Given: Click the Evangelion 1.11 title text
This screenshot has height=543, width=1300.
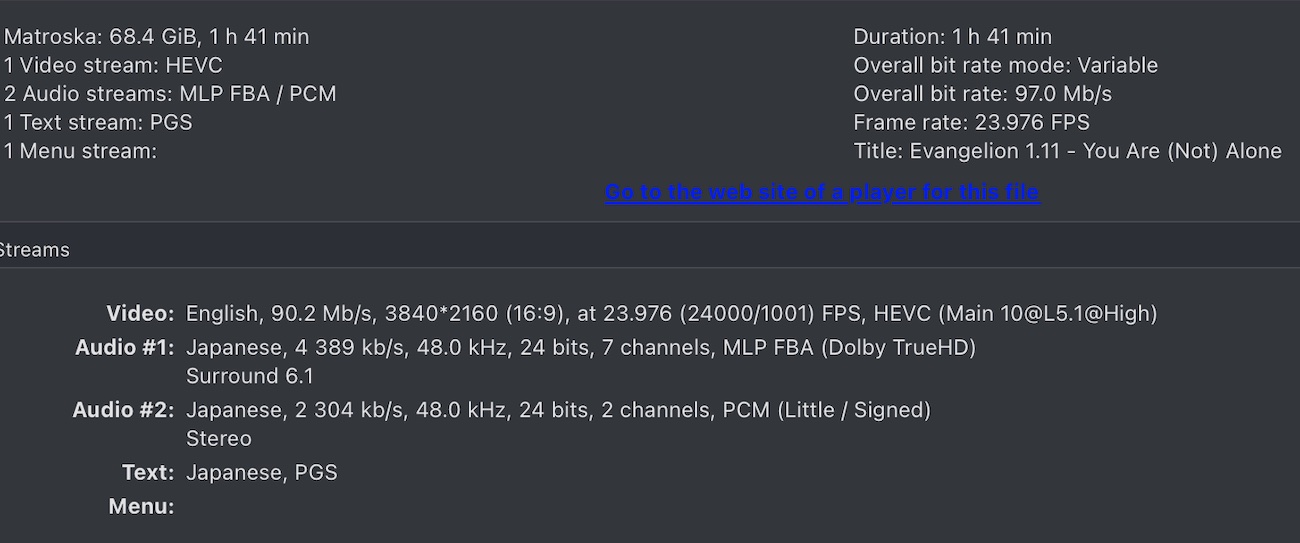Looking at the screenshot, I should tap(1067, 151).
